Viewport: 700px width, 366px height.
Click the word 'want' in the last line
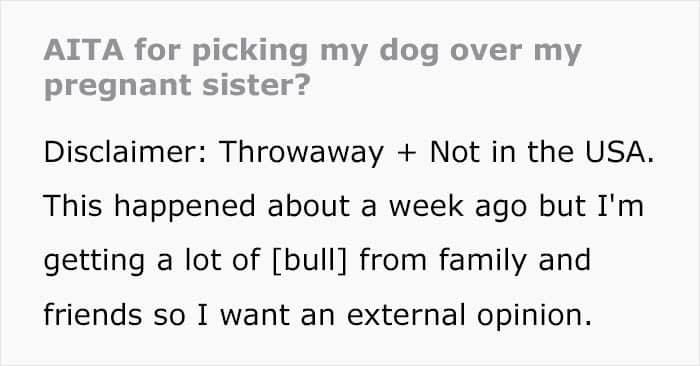pos(255,315)
